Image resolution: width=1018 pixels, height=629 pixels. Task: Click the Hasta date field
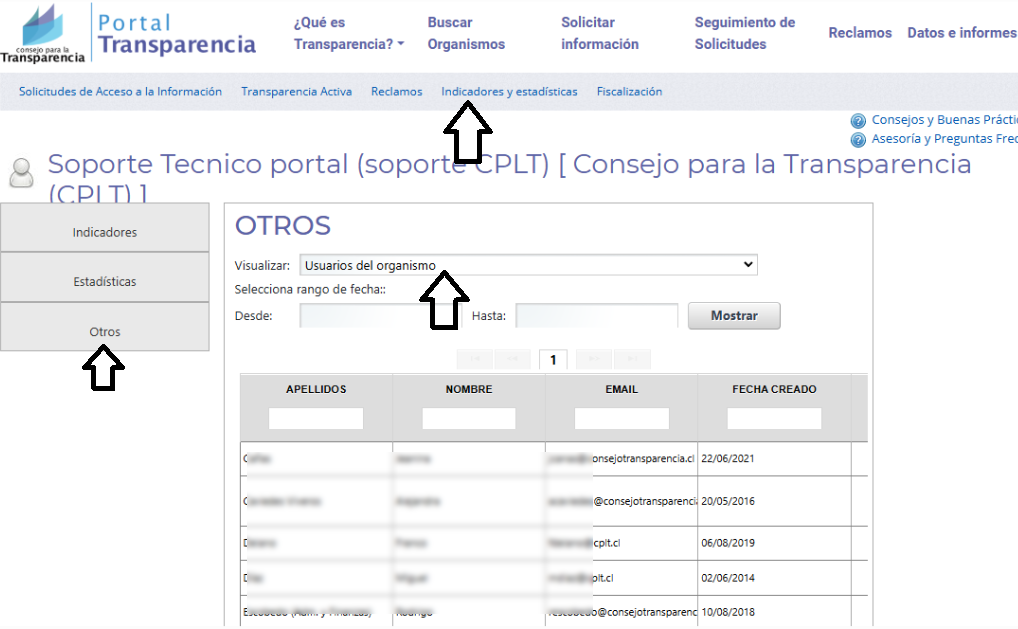(597, 316)
